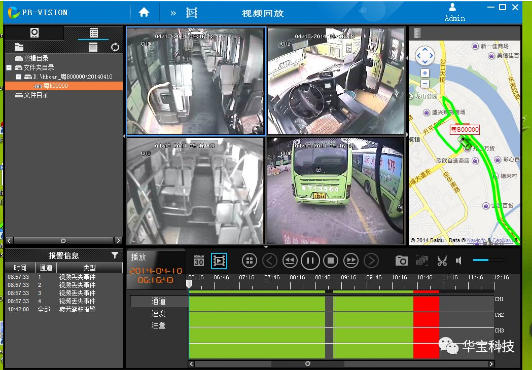The height and width of the screenshot is (370, 532).
Task: Collapse the folder directory tree node
Action: pyautogui.click(x=9, y=67)
